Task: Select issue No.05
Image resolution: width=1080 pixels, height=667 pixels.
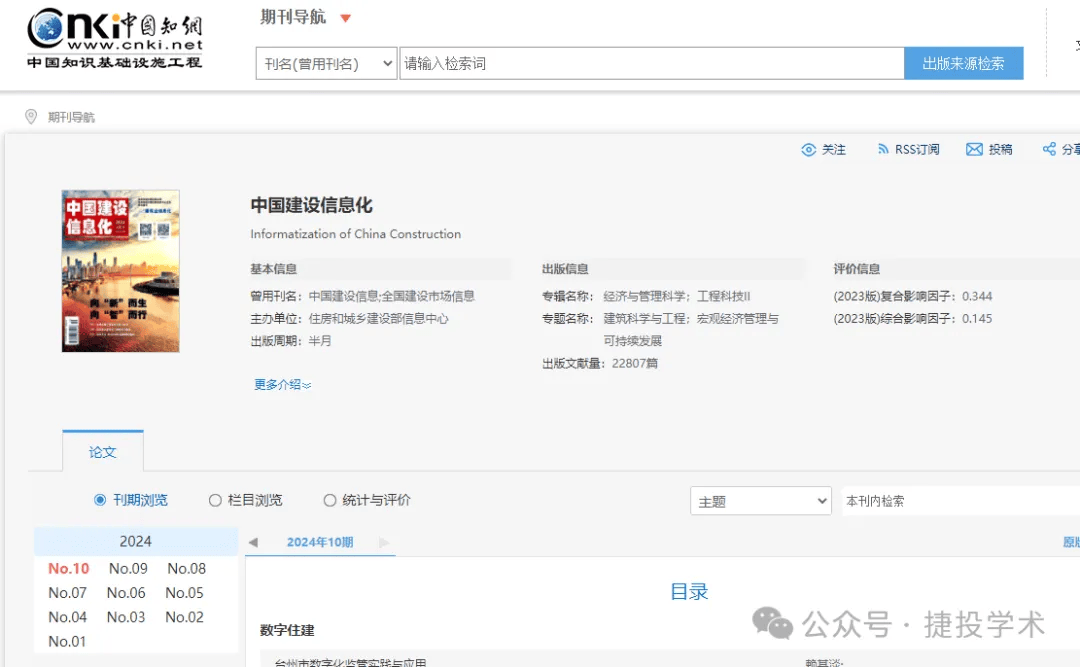Action: tap(185, 593)
